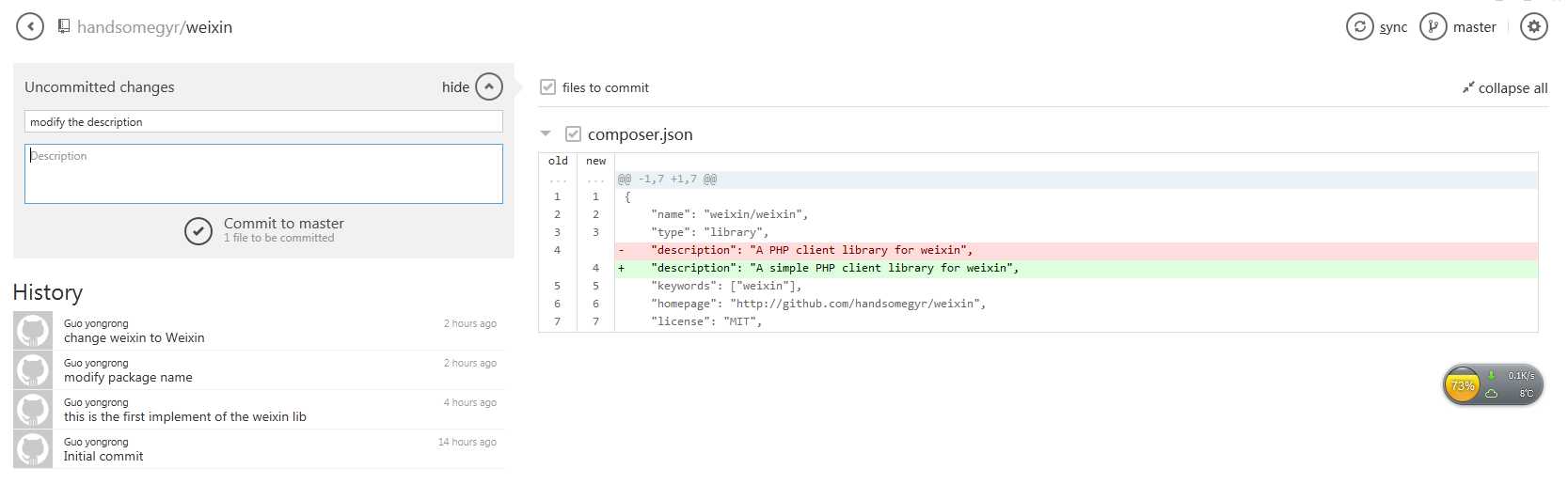Click the 'sync' text link
The height and width of the screenshot is (500, 1568).
tap(1393, 27)
